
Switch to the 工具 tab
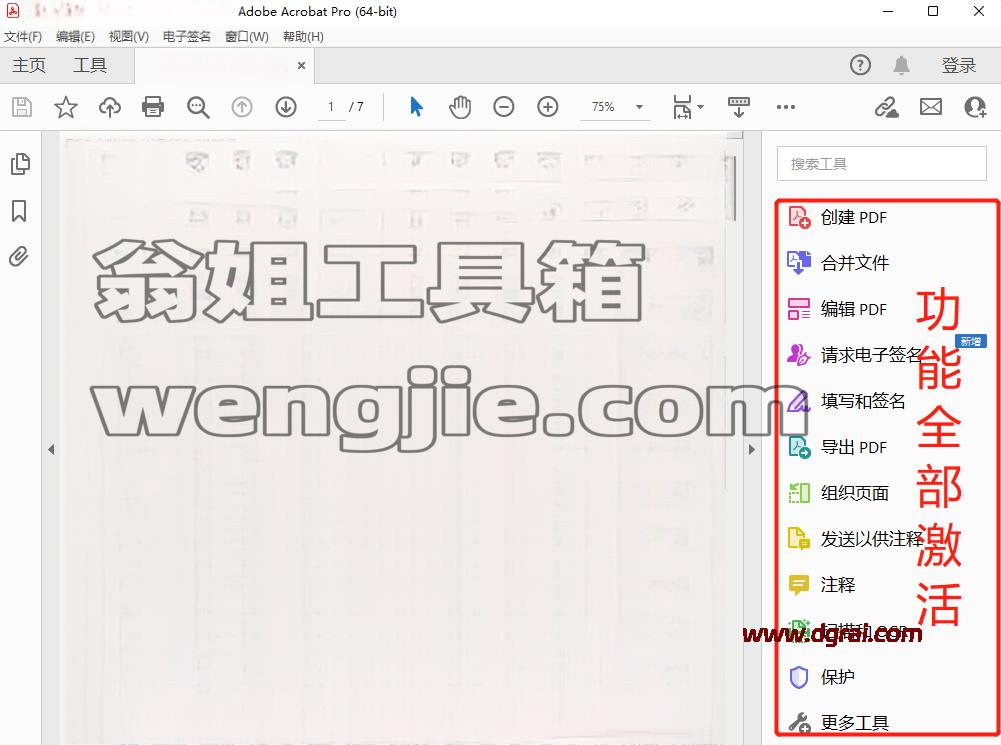point(89,65)
